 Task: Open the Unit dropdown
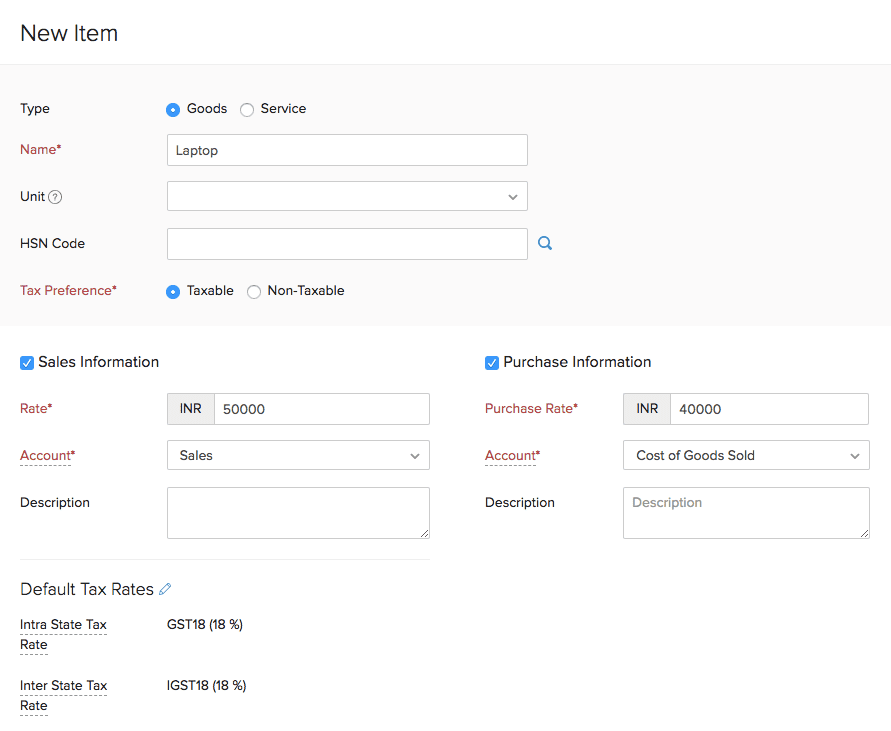coord(347,196)
